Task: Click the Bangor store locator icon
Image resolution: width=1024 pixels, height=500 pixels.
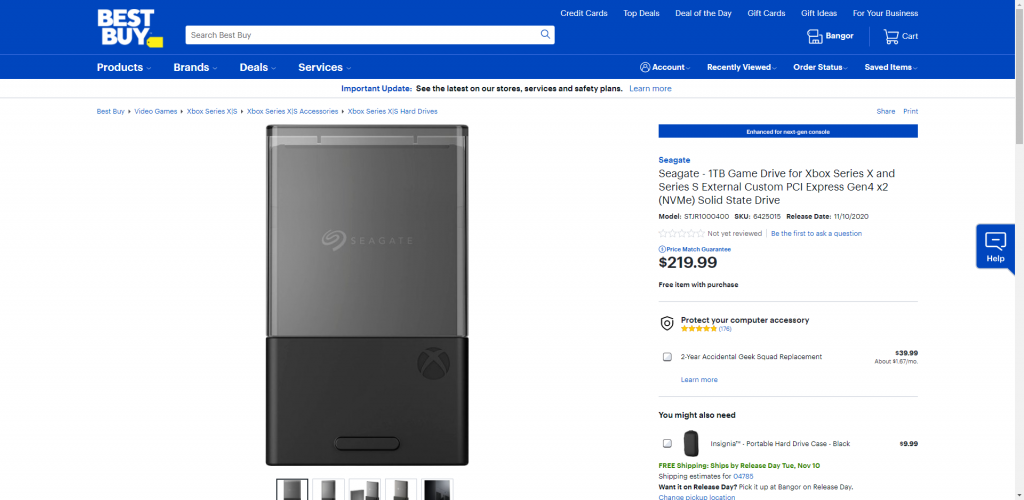Action: (x=814, y=36)
